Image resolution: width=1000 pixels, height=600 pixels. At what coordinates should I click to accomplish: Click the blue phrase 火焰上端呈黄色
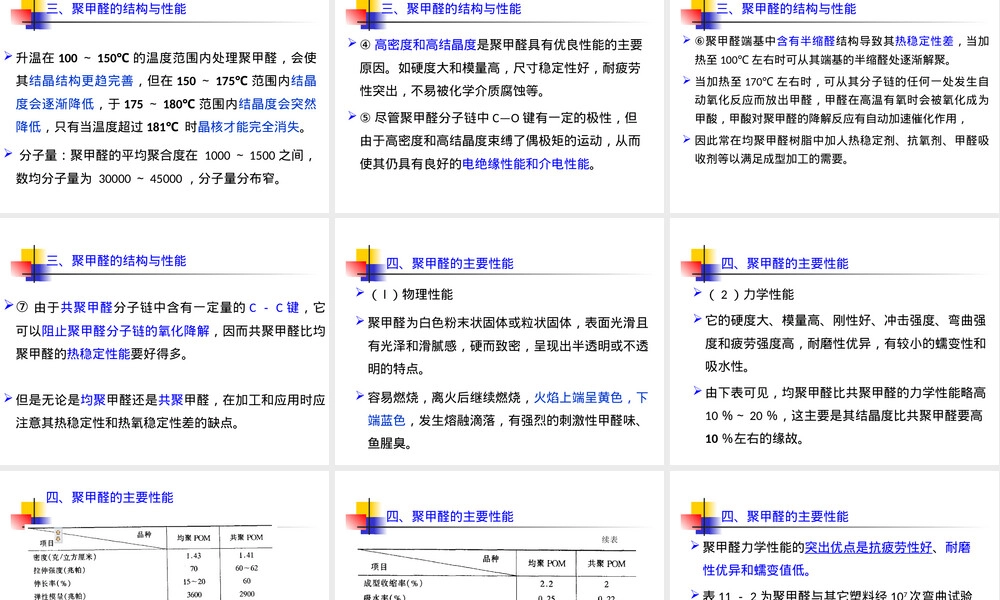pos(578,398)
